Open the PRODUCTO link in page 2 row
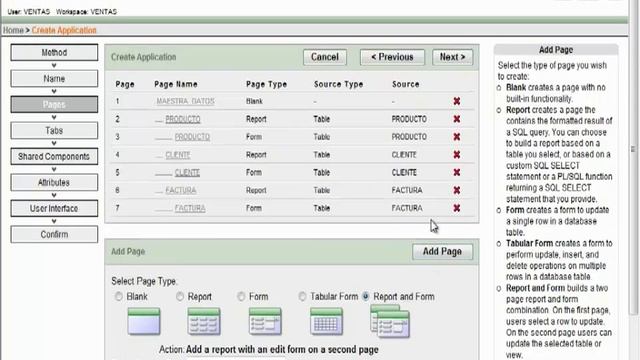 [183, 119]
